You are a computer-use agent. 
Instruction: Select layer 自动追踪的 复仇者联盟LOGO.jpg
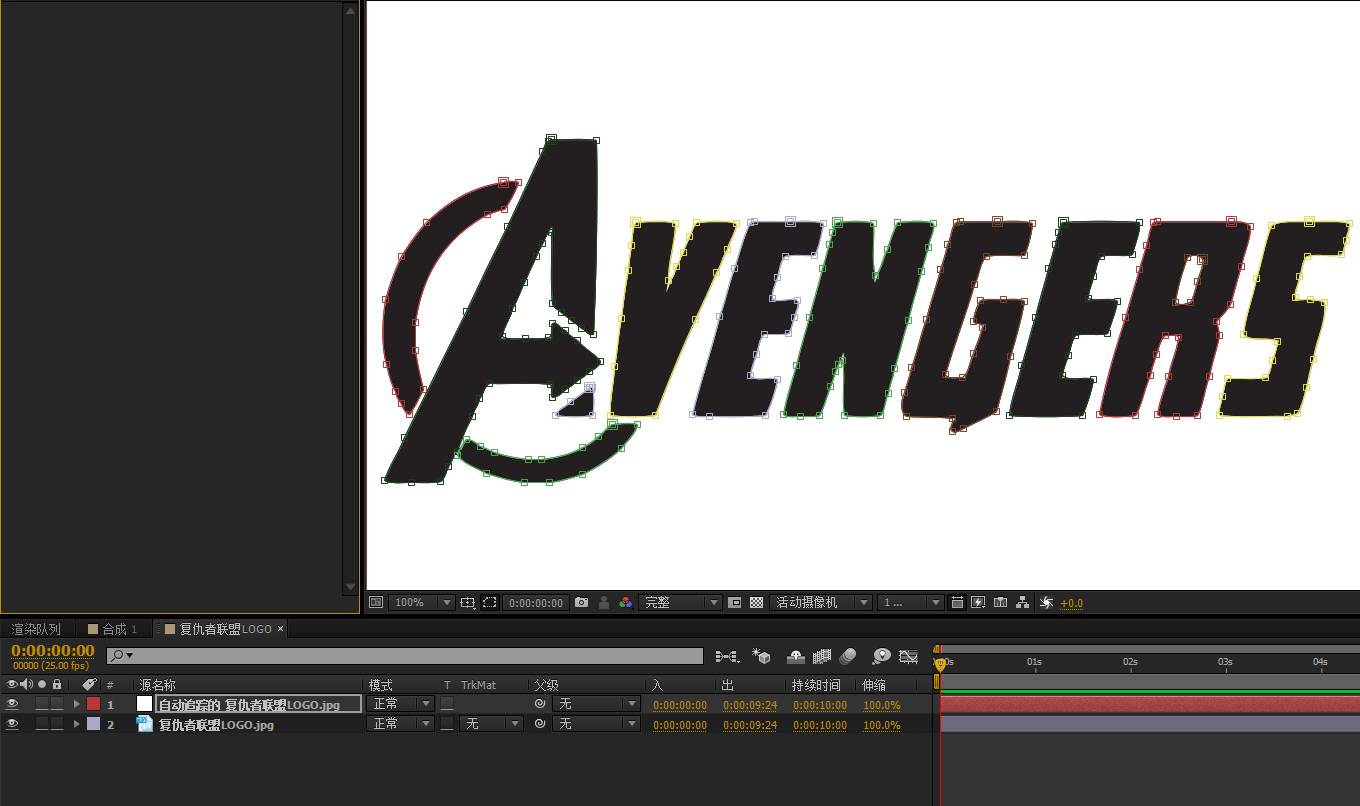click(x=248, y=704)
